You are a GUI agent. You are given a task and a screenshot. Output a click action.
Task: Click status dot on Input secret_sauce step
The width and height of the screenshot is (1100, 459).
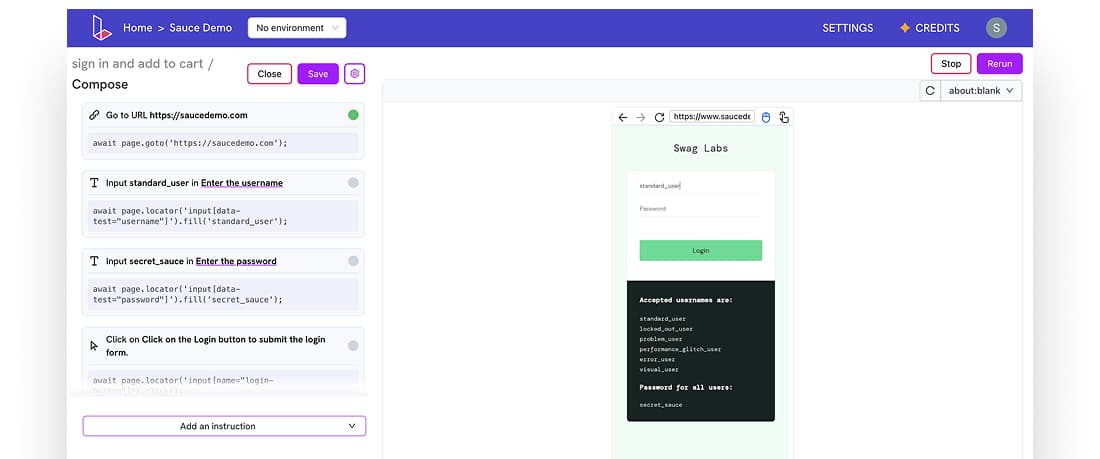(353, 261)
